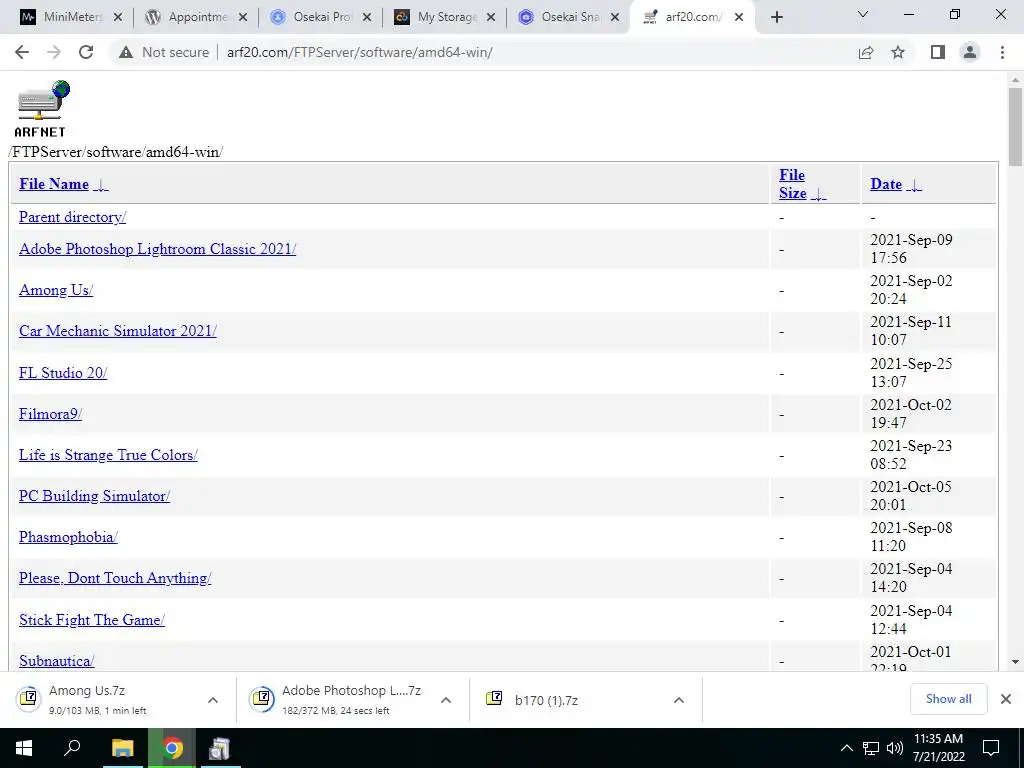Share this page icon in address bar
Image resolution: width=1024 pixels, height=768 pixels.
866,52
